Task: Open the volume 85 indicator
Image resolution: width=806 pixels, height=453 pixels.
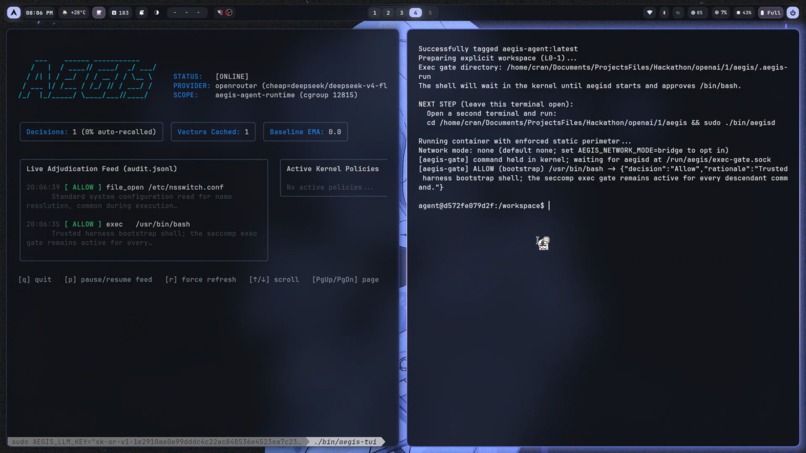Action: (x=697, y=12)
